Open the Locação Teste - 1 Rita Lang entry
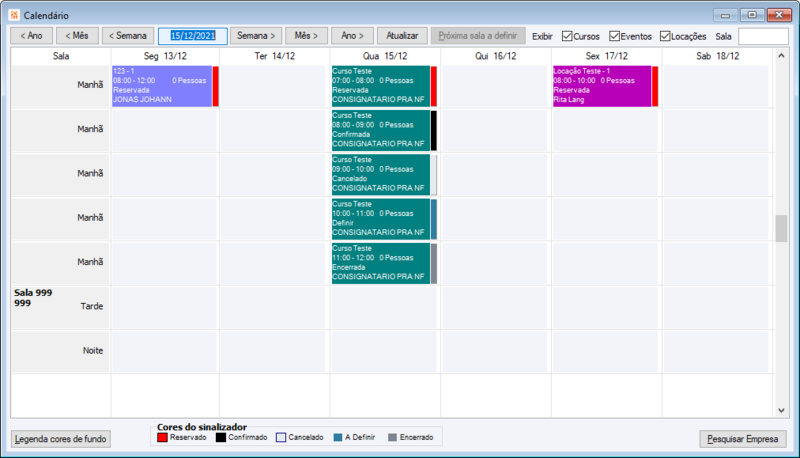 [x=602, y=86]
